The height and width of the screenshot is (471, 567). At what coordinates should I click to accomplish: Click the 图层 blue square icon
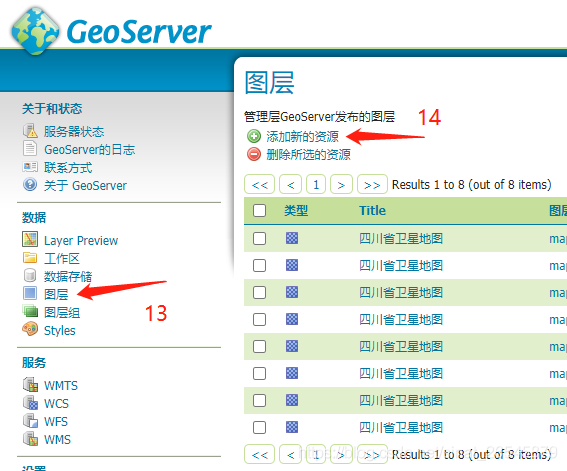pos(30,293)
